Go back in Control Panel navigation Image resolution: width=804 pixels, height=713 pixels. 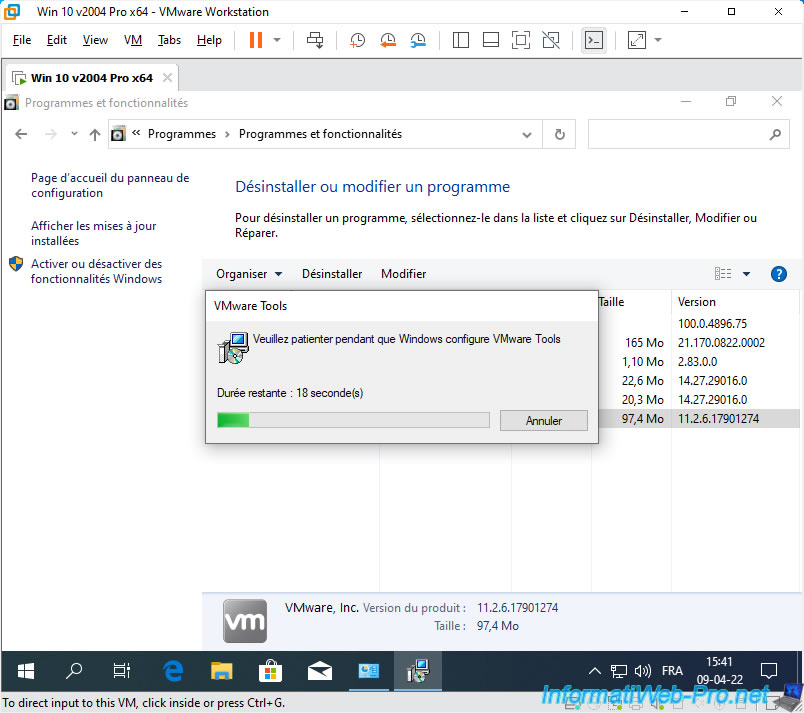[21, 134]
